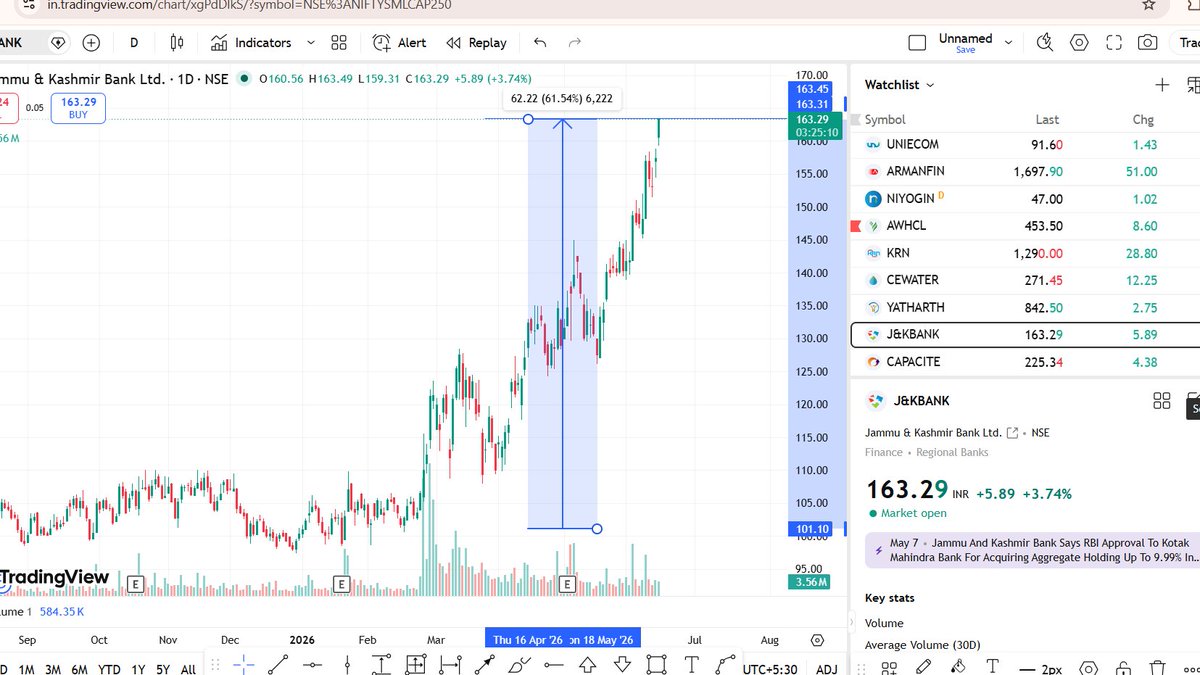Click the 163.29 BUY button

[x=78, y=108]
